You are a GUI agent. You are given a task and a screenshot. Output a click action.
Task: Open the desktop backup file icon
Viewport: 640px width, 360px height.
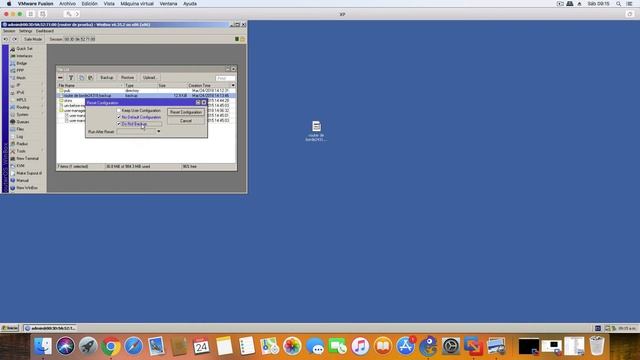(316, 131)
